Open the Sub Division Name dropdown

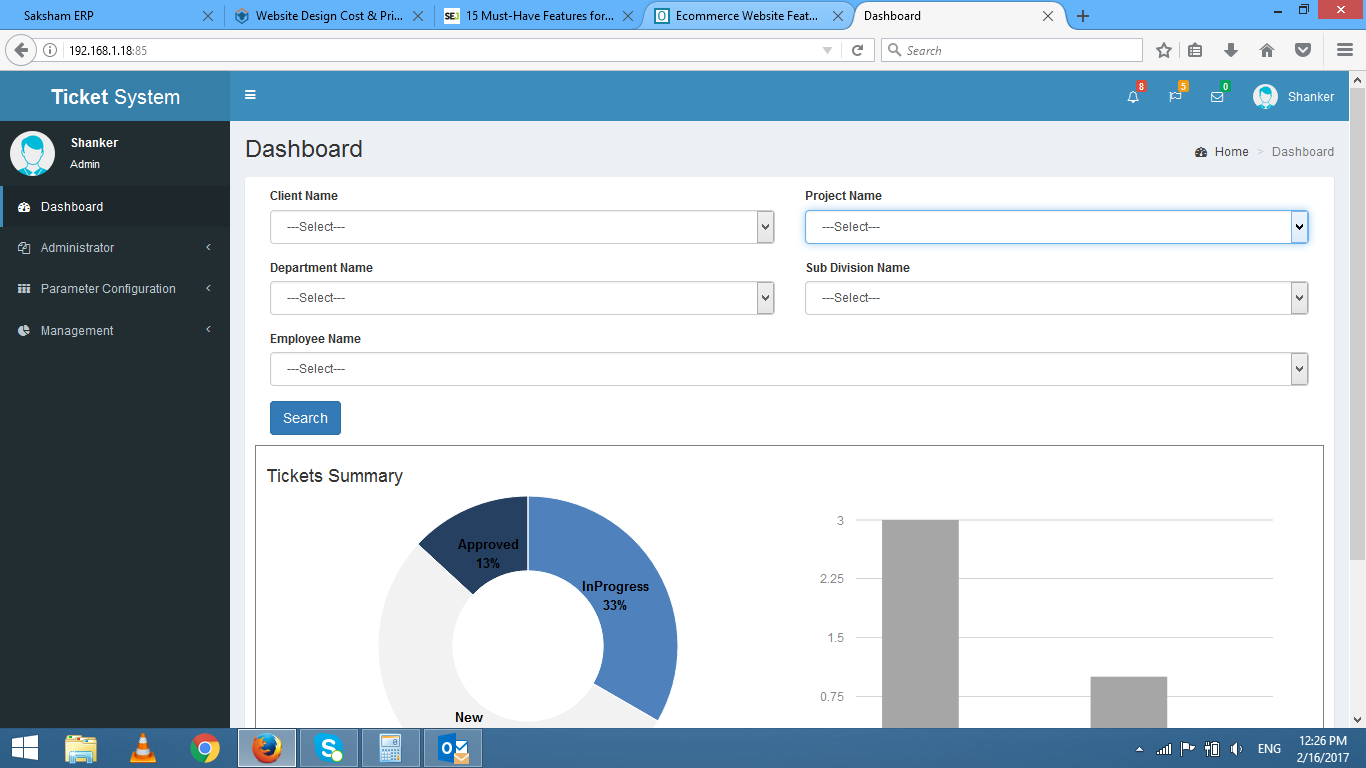(1056, 298)
